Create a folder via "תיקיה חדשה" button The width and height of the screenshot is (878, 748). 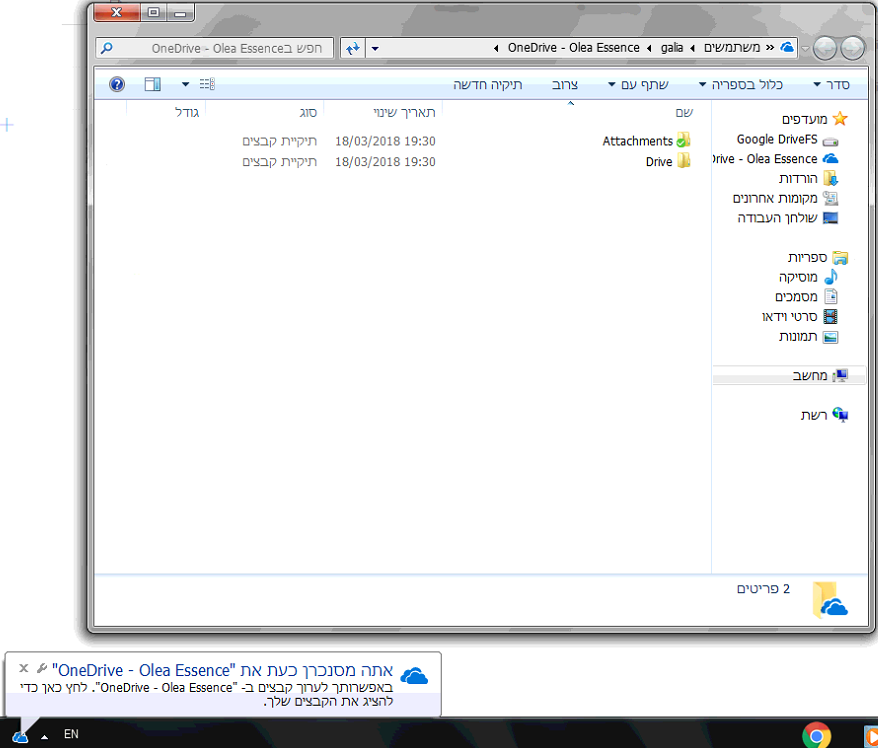click(x=487, y=84)
